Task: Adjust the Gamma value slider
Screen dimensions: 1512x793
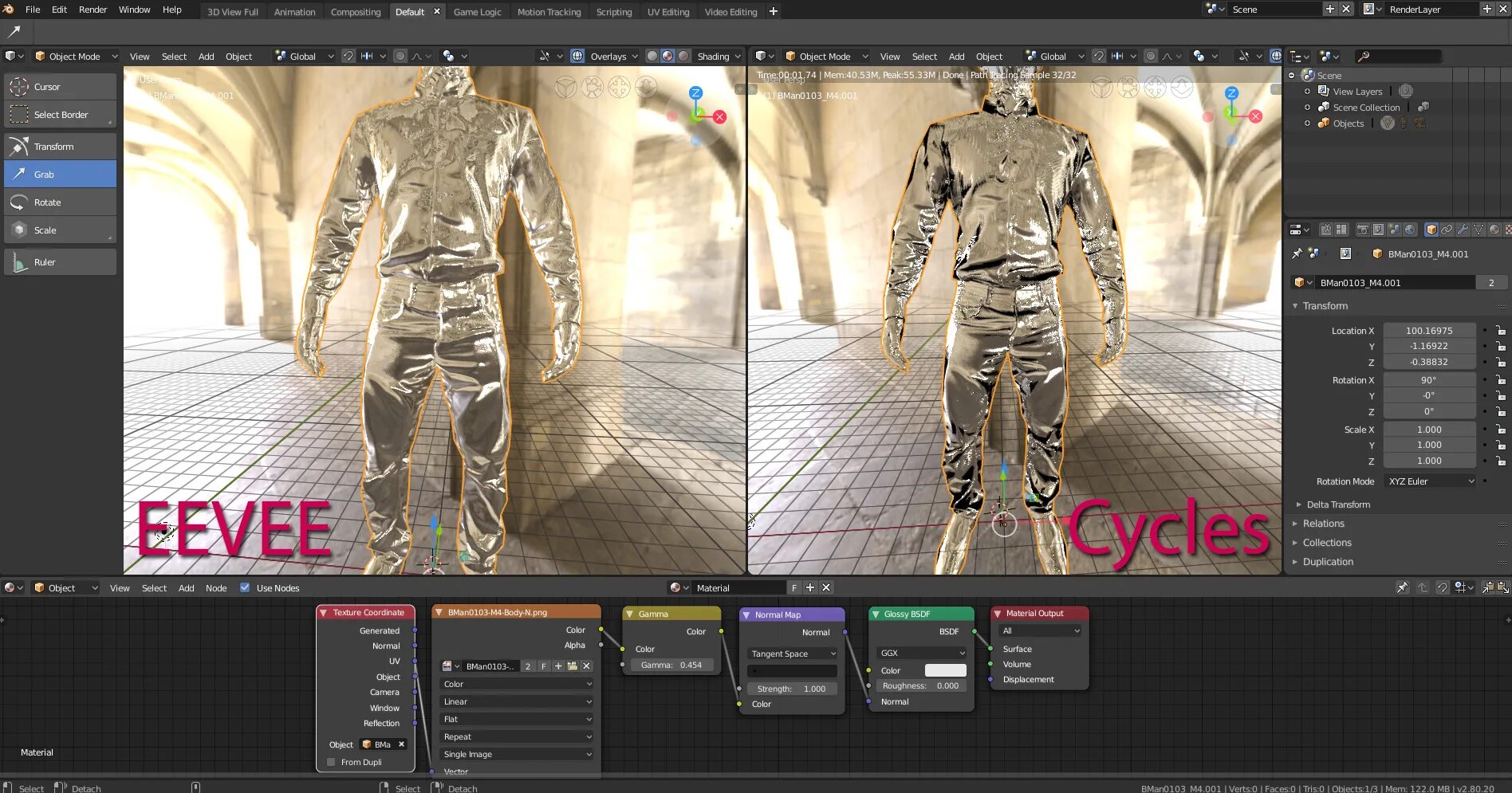Action: pos(671,665)
